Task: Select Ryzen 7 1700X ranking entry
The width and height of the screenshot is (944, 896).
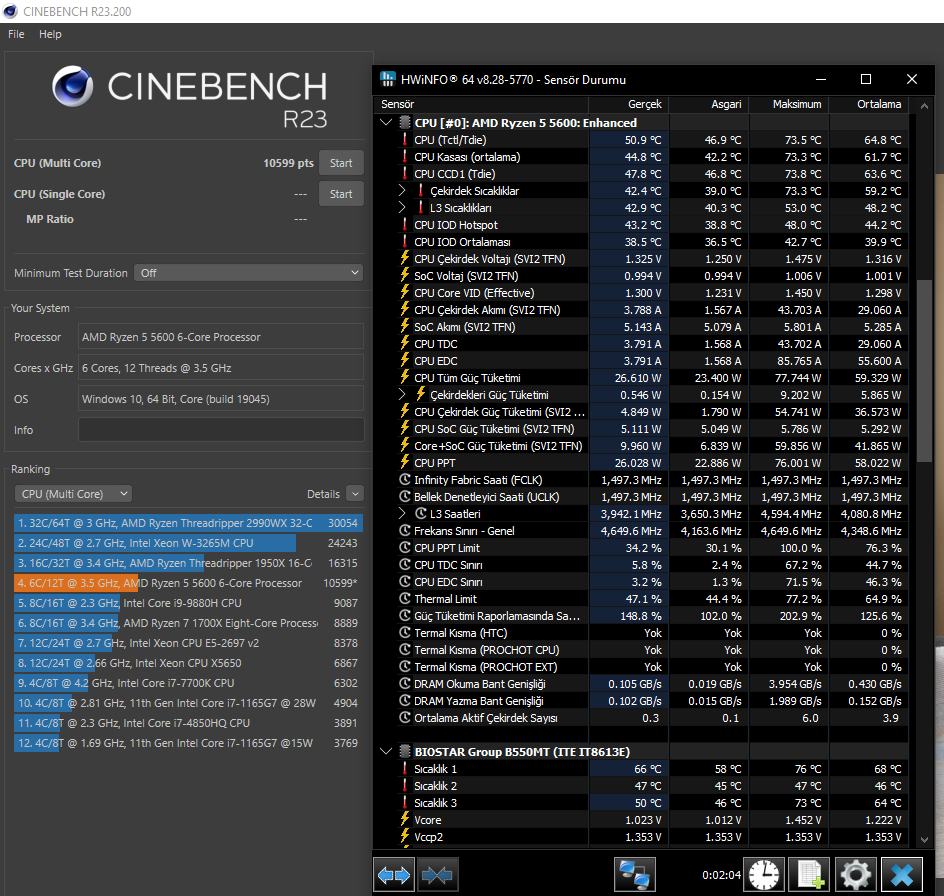Action: 188,623
